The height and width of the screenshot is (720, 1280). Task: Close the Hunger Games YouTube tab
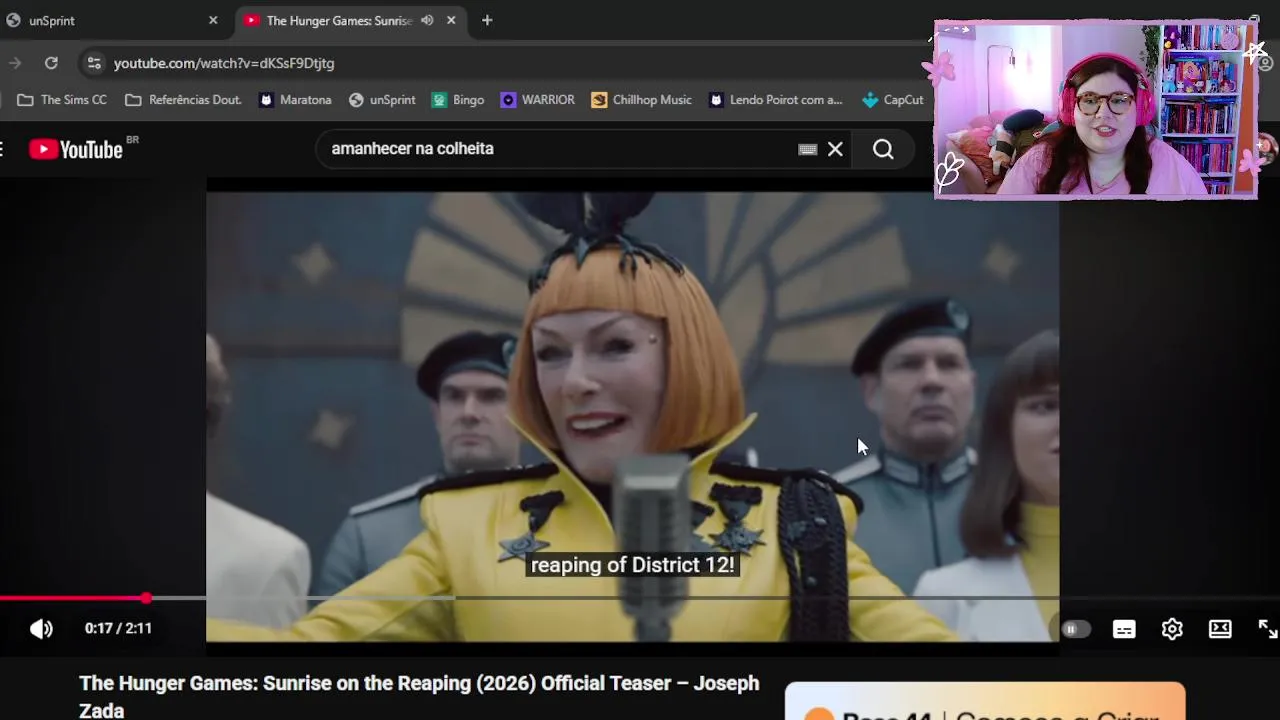click(x=451, y=20)
